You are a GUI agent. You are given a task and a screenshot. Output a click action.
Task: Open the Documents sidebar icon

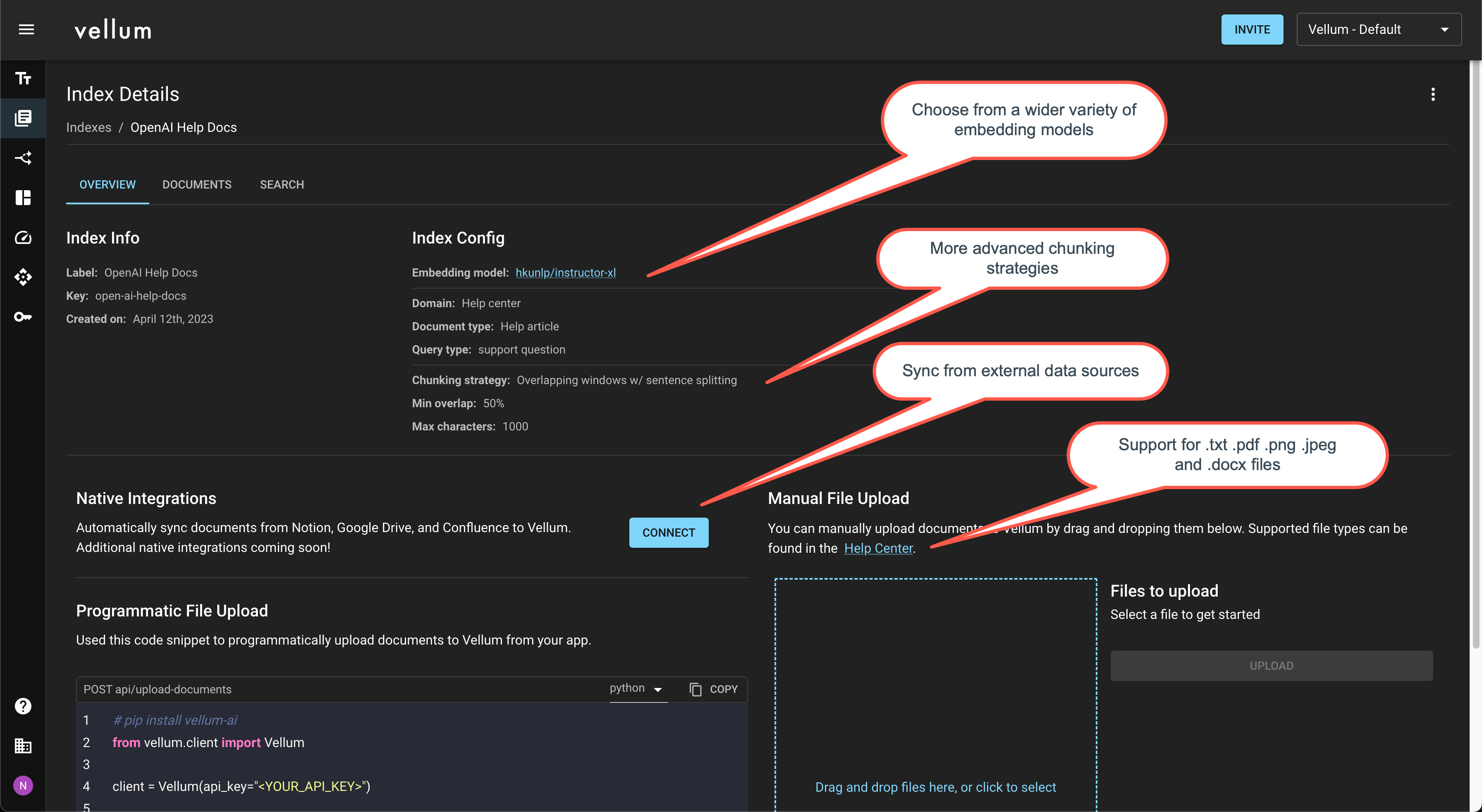[x=23, y=118]
